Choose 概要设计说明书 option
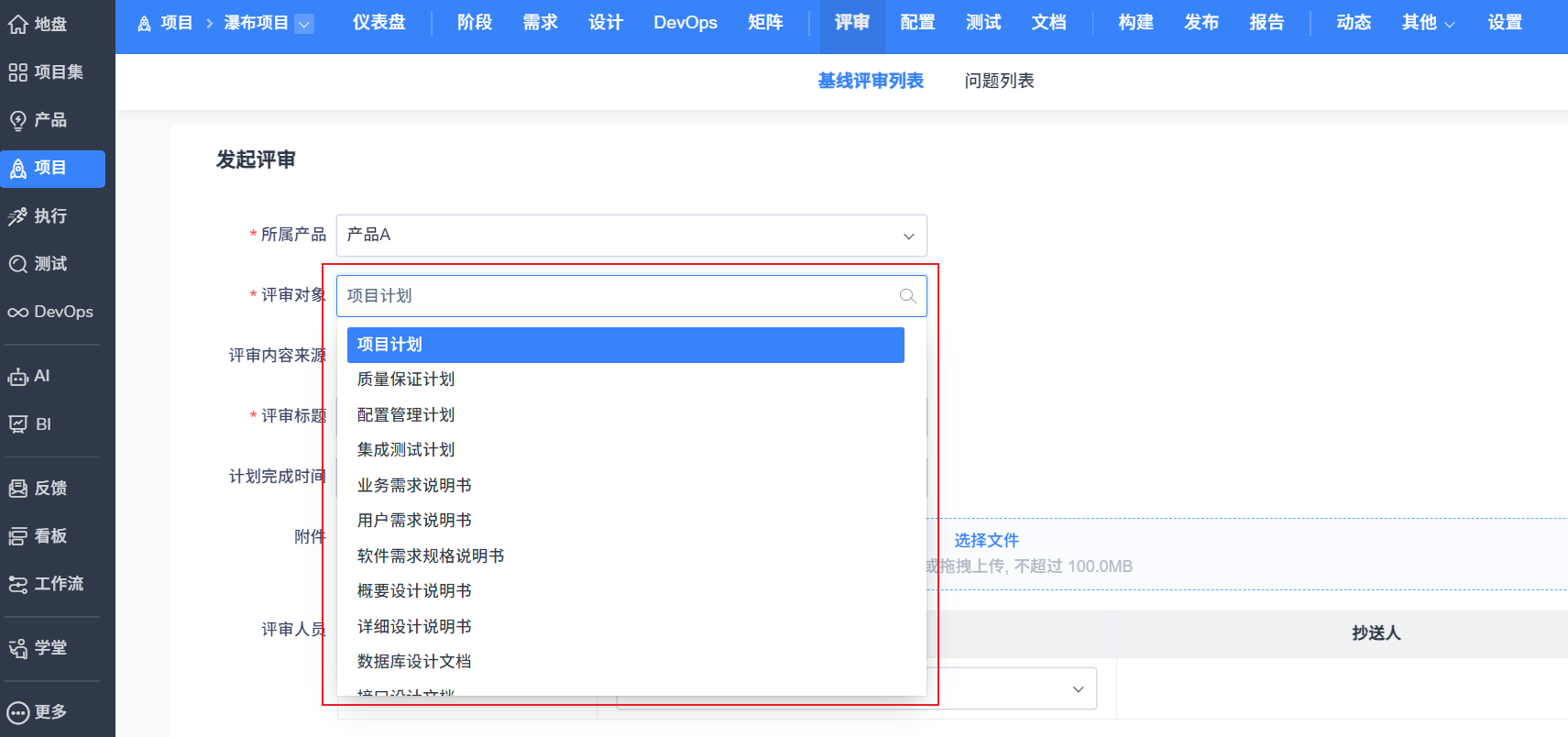The width and height of the screenshot is (1568, 737). (626, 591)
